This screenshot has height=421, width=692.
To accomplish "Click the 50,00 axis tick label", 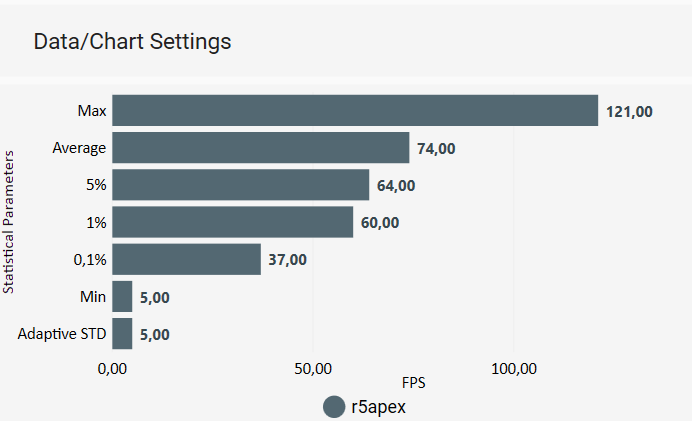I will 314,368.
